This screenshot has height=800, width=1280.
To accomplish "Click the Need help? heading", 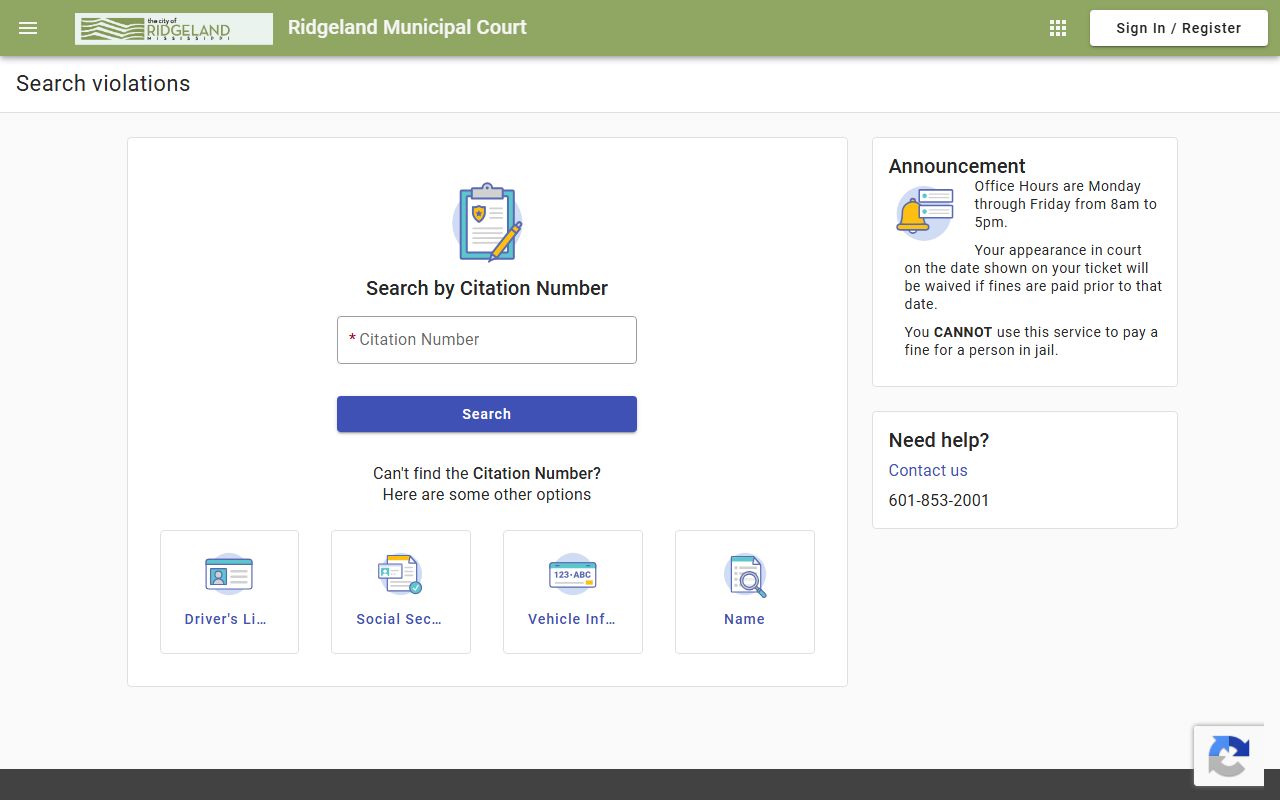I will tap(939, 440).
